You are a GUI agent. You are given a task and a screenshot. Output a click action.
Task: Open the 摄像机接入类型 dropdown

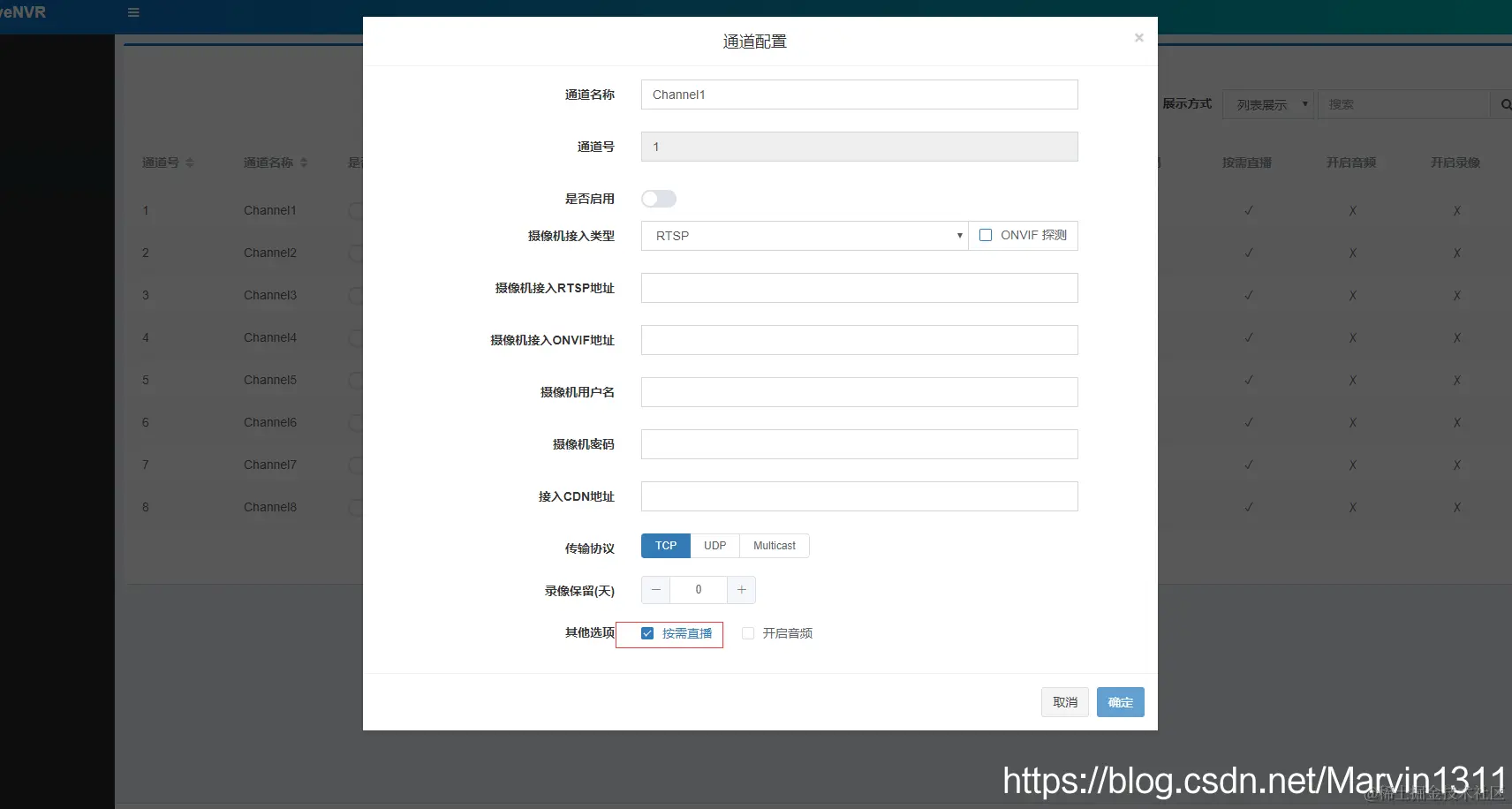point(804,236)
